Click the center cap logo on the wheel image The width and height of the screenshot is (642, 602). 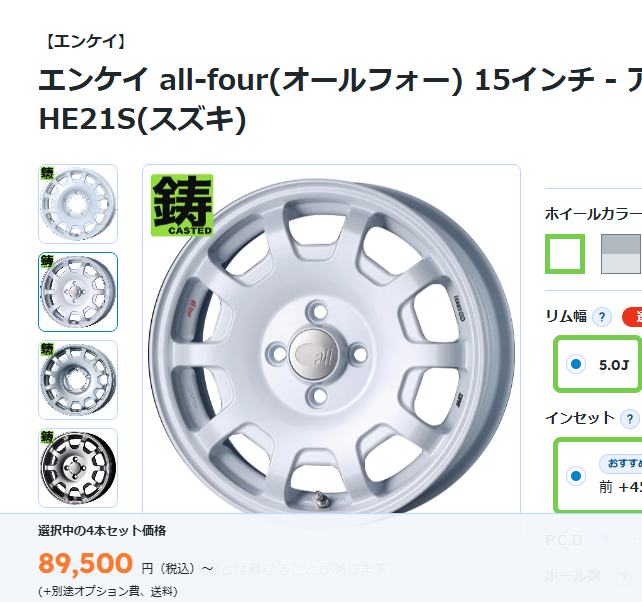[314, 353]
